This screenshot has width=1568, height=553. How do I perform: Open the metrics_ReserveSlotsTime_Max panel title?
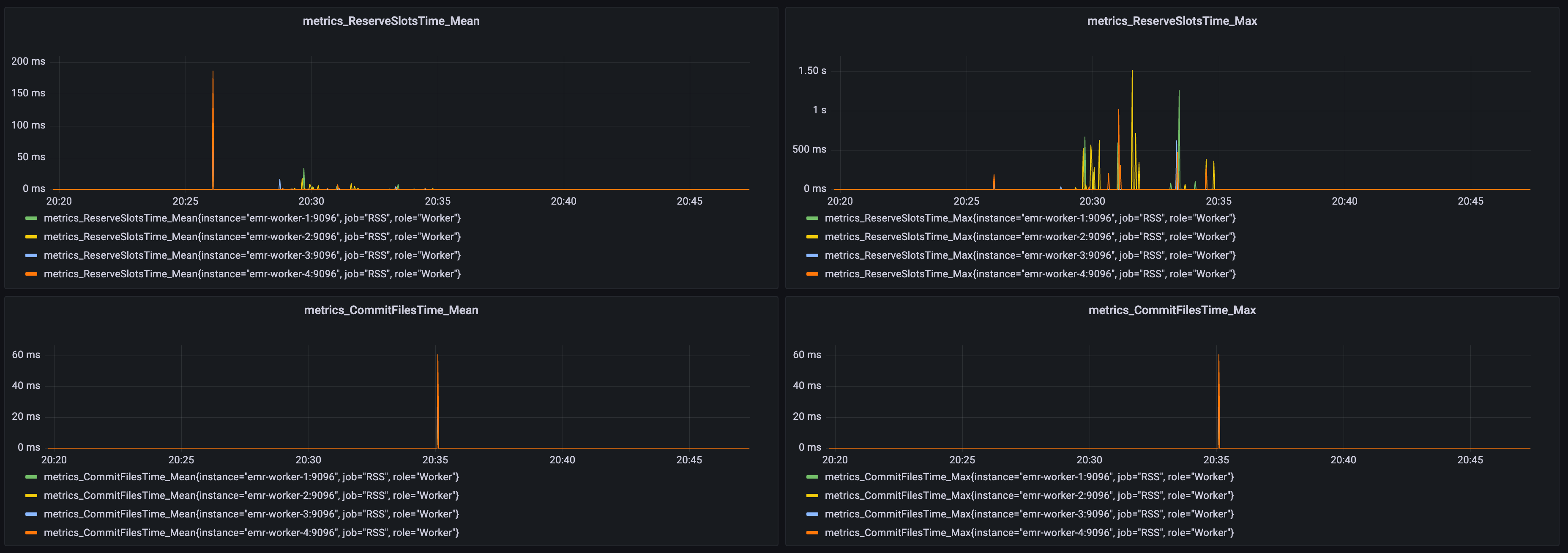1172,21
